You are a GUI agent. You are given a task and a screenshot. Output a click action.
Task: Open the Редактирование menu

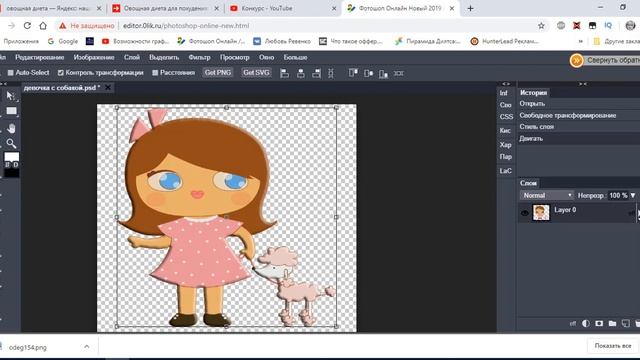pyautogui.click(x=40, y=58)
